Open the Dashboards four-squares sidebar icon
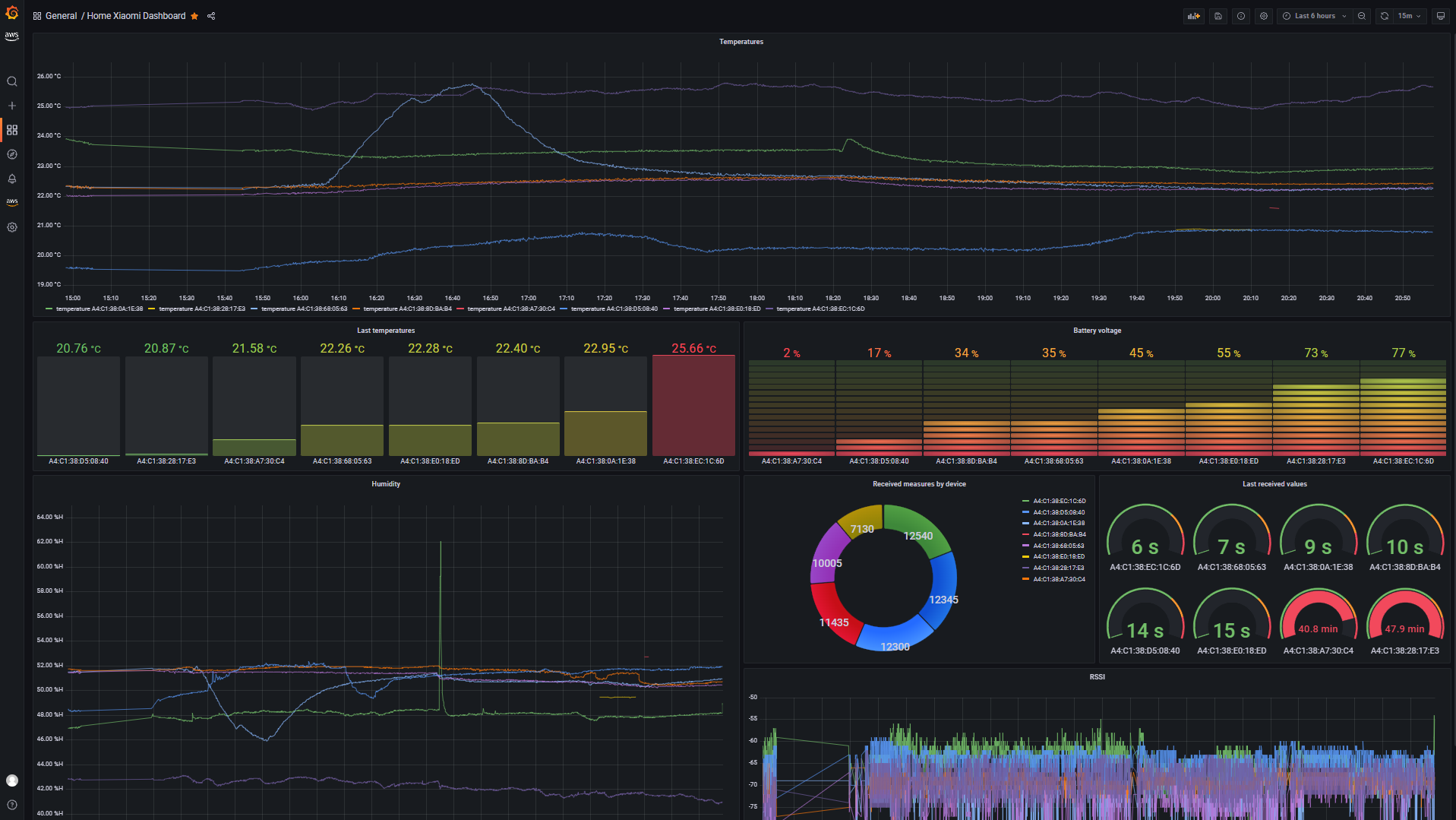 (11, 130)
